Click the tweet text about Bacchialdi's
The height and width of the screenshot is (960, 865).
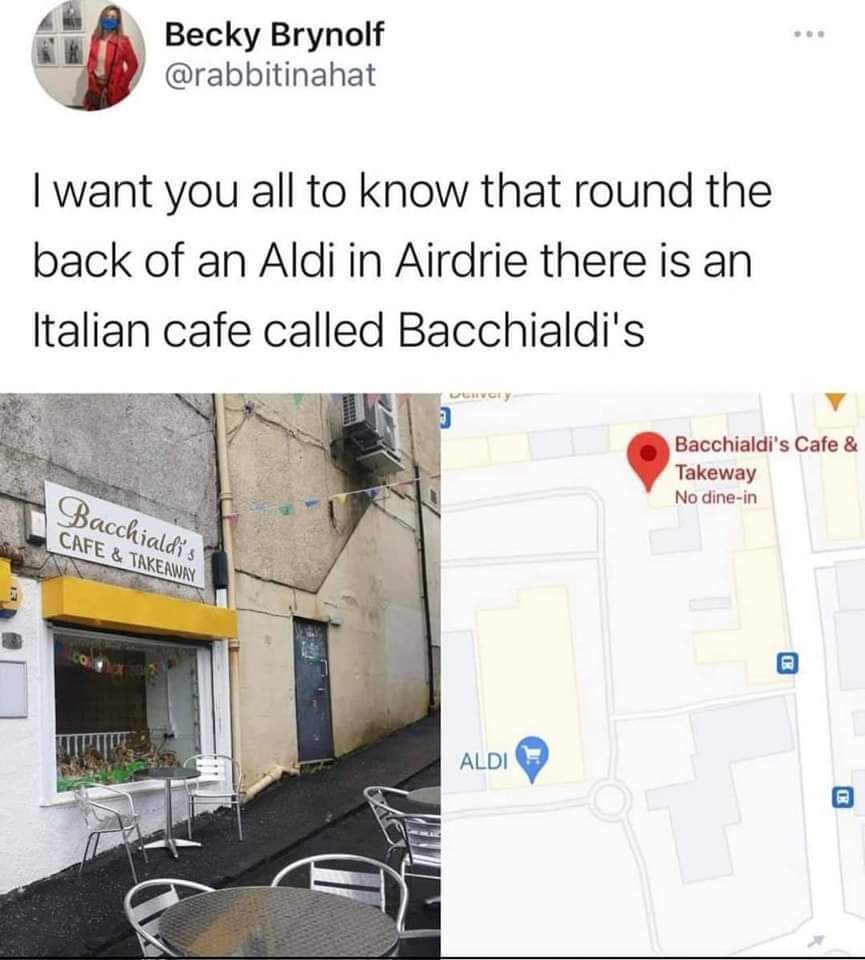[402, 261]
